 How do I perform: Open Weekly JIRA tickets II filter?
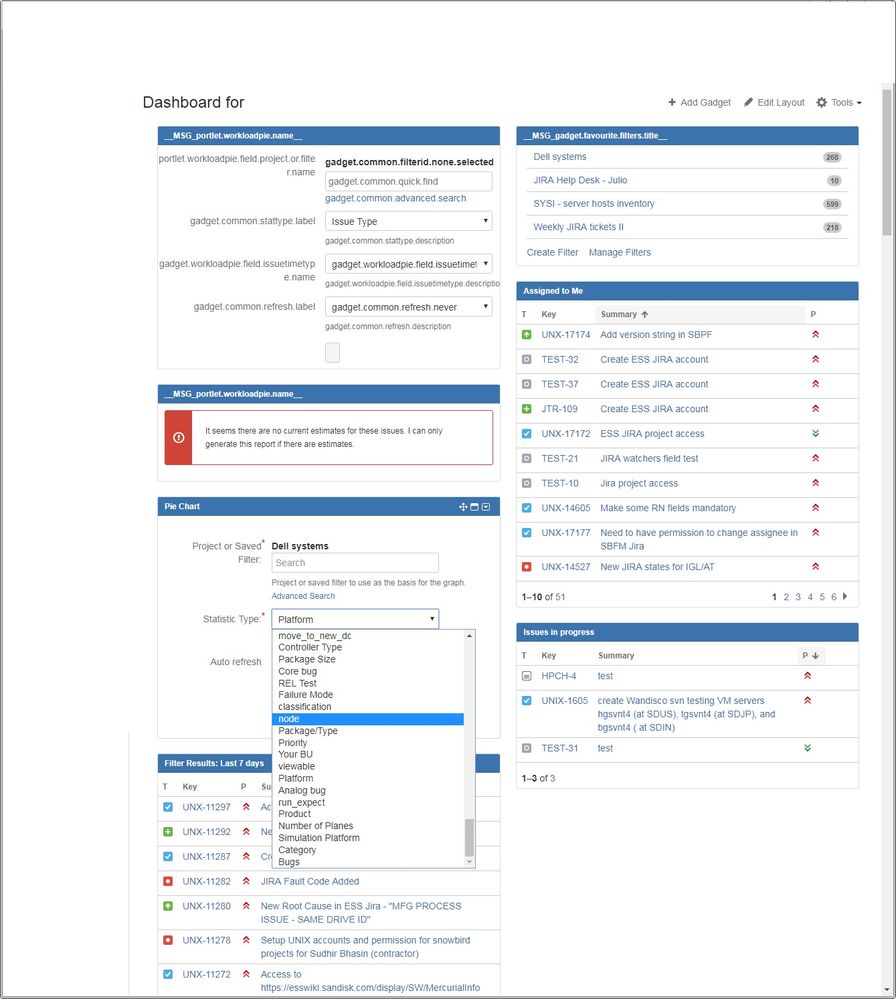(x=578, y=227)
